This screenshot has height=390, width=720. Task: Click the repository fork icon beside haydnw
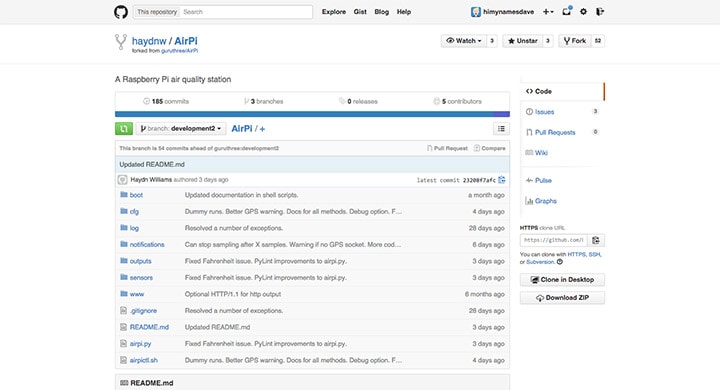click(121, 42)
